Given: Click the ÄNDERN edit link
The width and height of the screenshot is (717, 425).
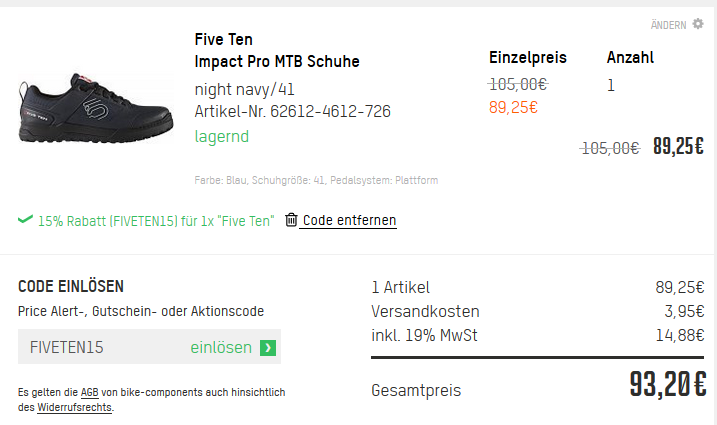Looking at the screenshot, I should click(x=668, y=24).
